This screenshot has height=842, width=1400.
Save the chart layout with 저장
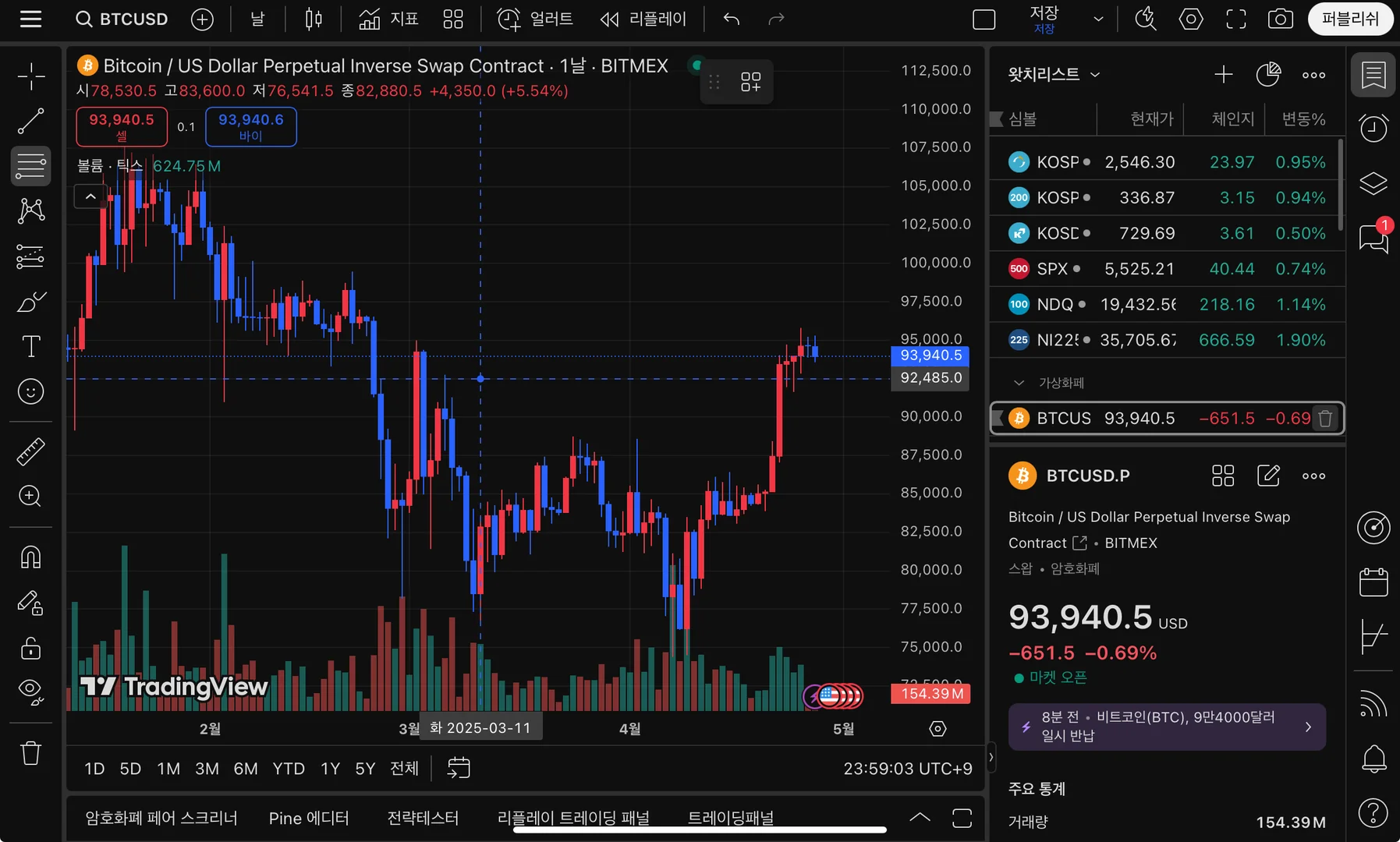click(1044, 19)
